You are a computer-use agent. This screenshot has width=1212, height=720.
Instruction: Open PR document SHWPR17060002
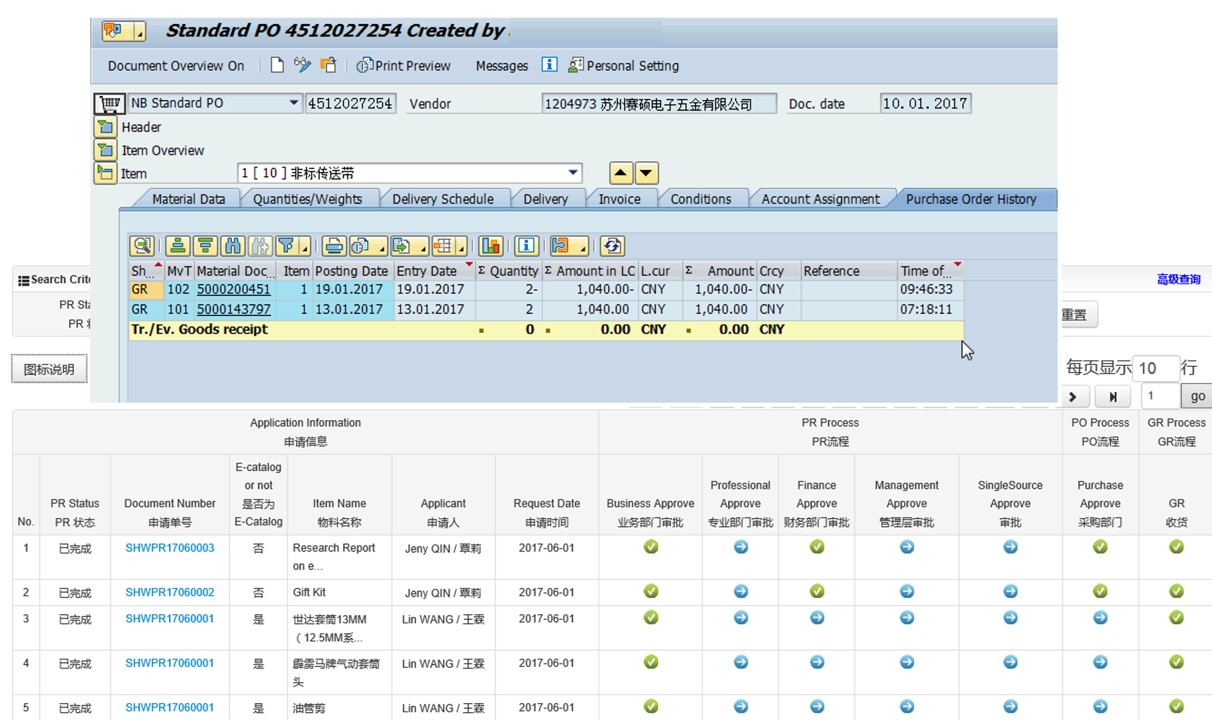pos(170,593)
